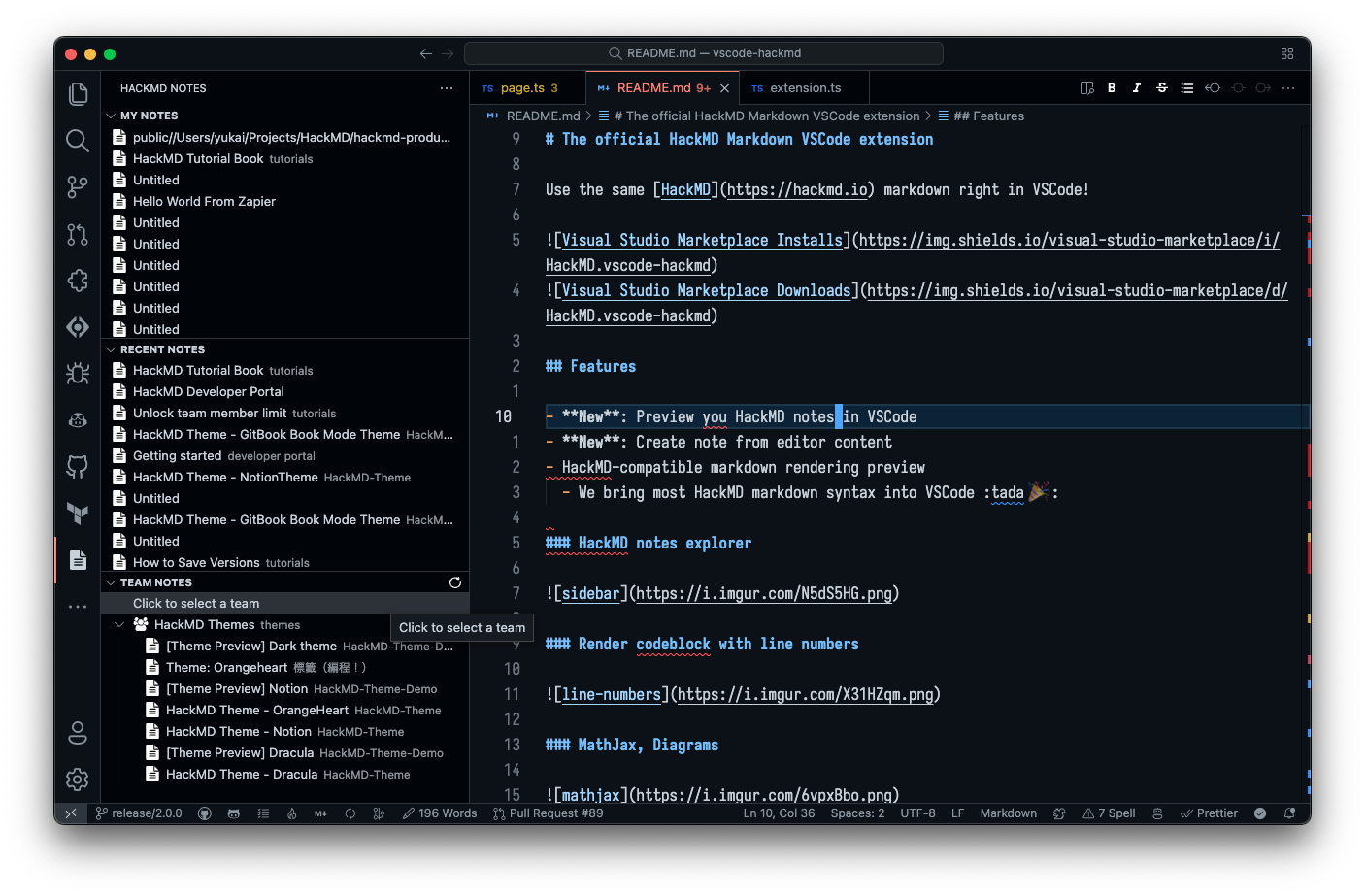Click Ln 10, Col 36 indicator
Image resolution: width=1365 pixels, height=896 pixels.
pyautogui.click(x=779, y=813)
